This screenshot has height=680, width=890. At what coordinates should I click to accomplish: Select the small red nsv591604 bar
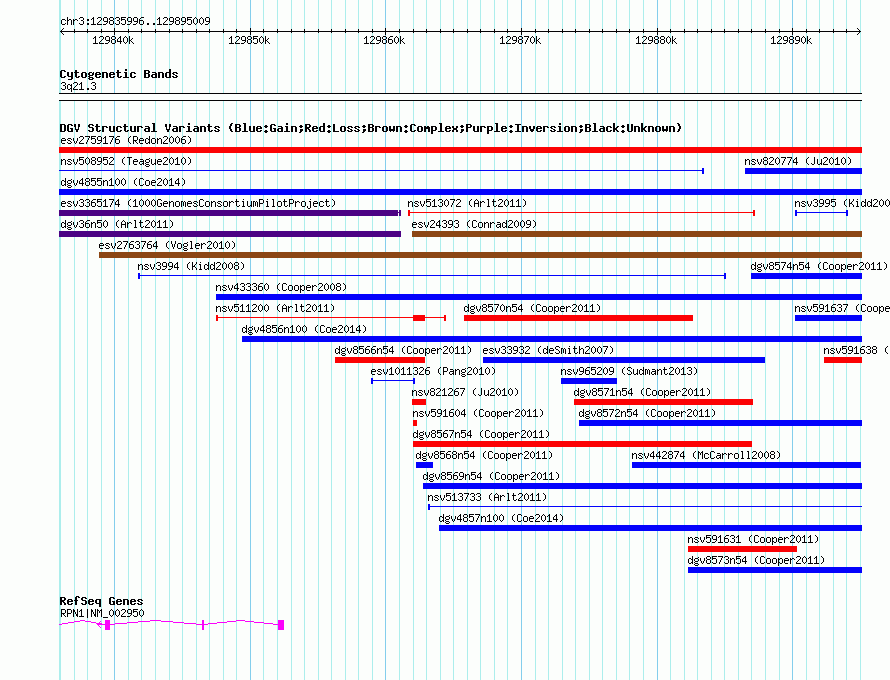coord(415,423)
